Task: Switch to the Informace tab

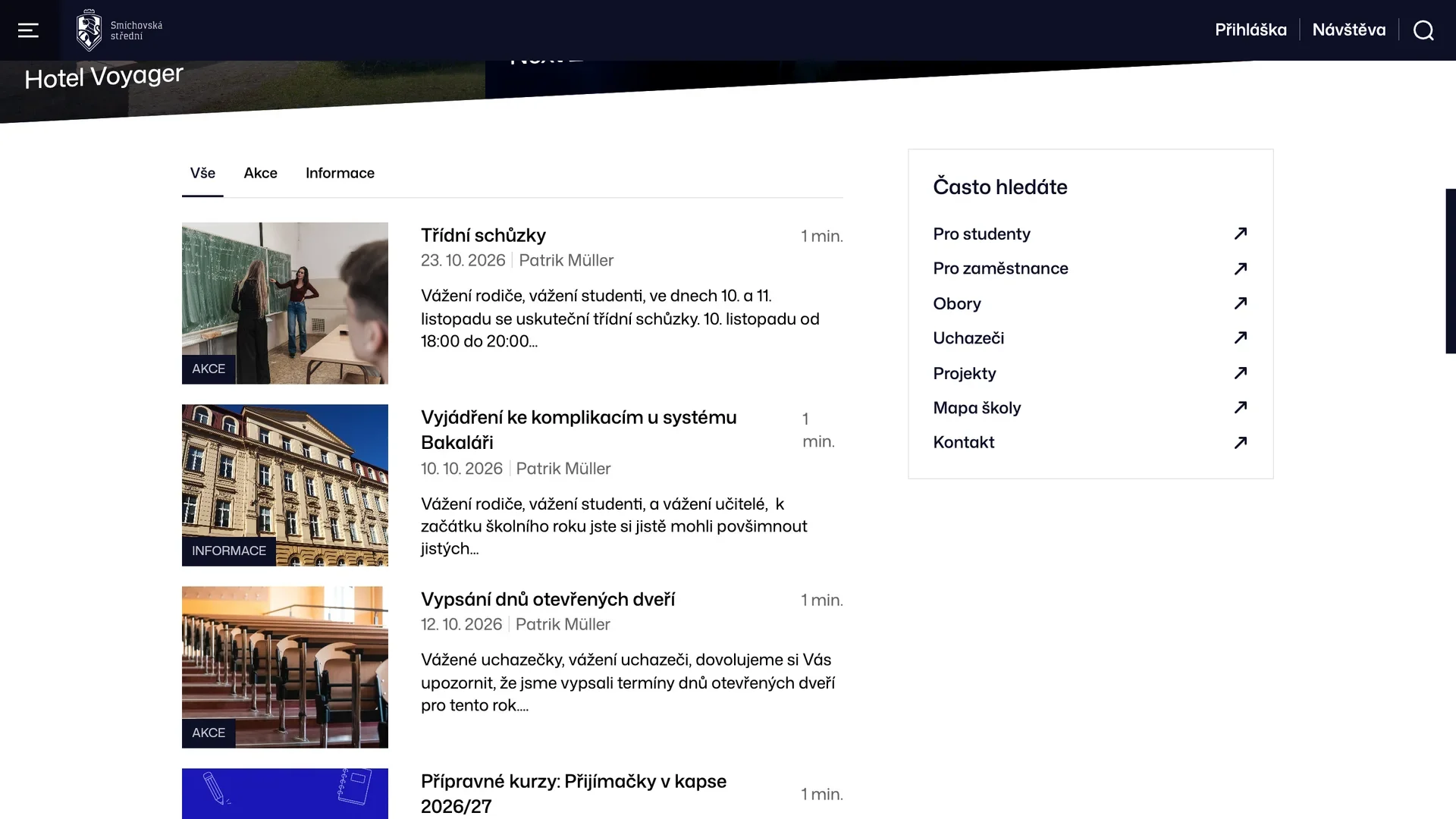Action: [x=340, y=173]
